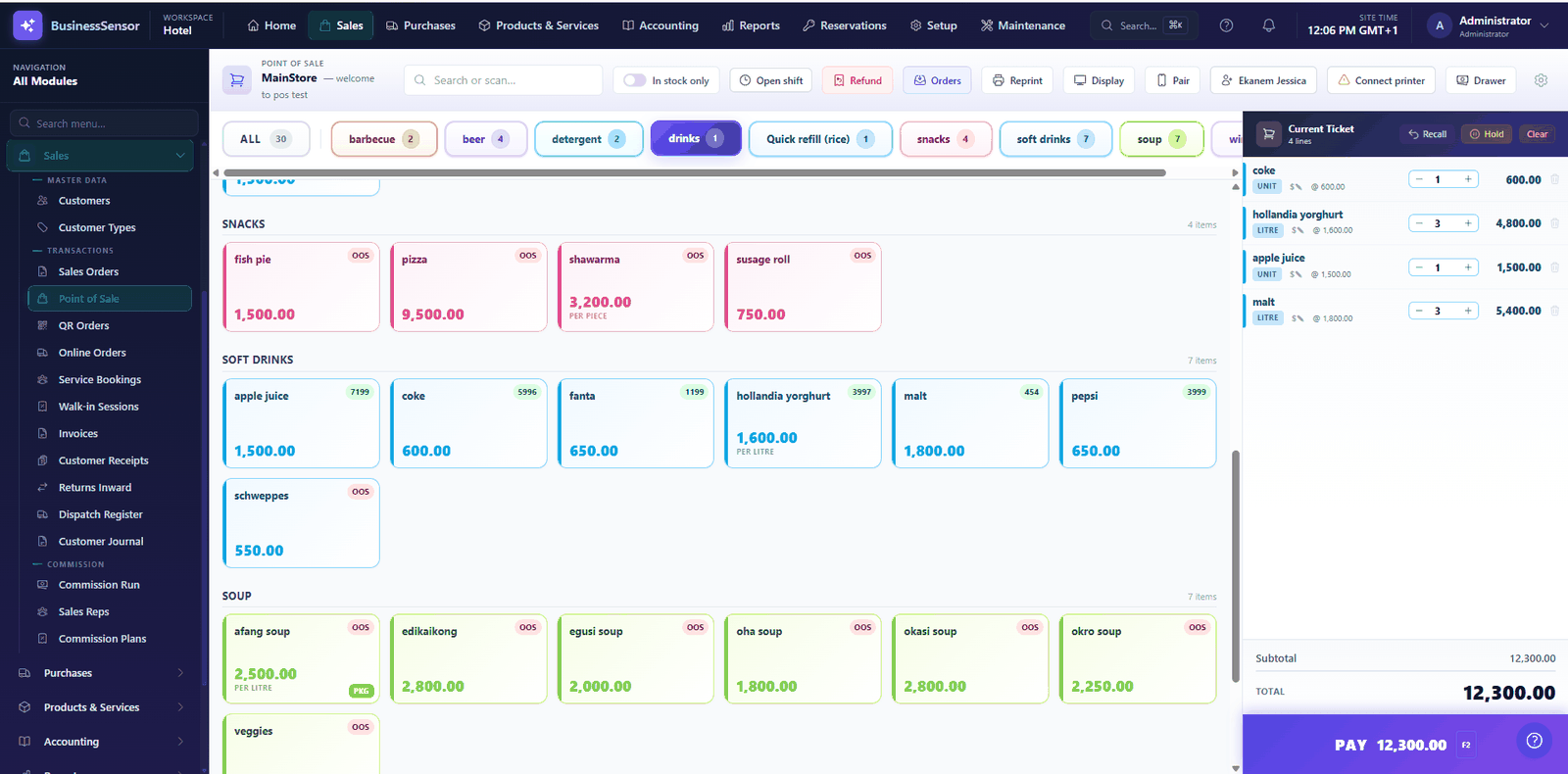Click the POS cart icon beside MainStore
The image size is (1568, 774).
[237, 80]
